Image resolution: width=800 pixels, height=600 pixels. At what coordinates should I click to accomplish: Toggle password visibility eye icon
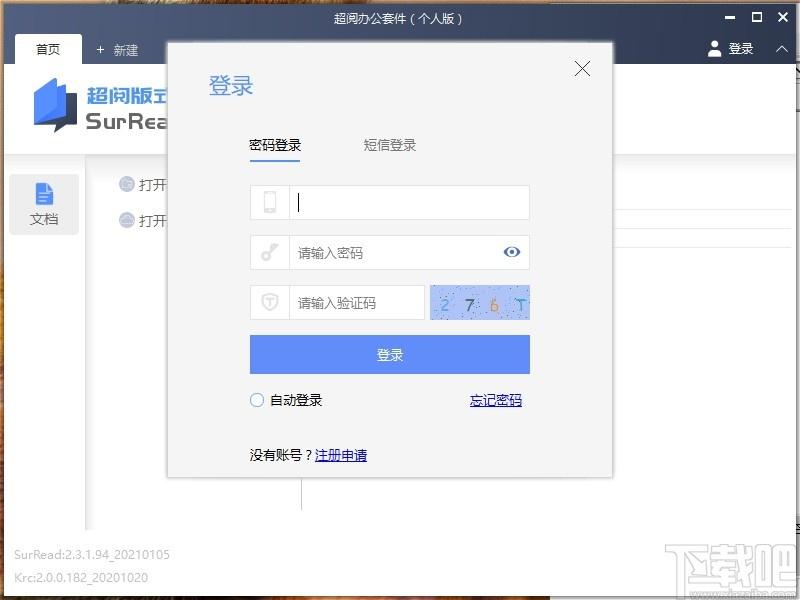512,252
